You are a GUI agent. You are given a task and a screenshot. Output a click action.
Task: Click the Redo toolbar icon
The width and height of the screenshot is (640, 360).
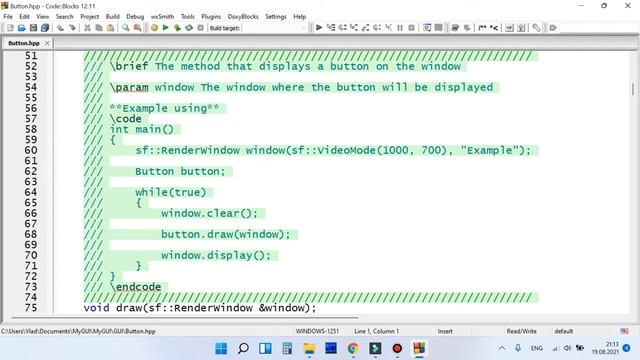(x=72, y=28)
